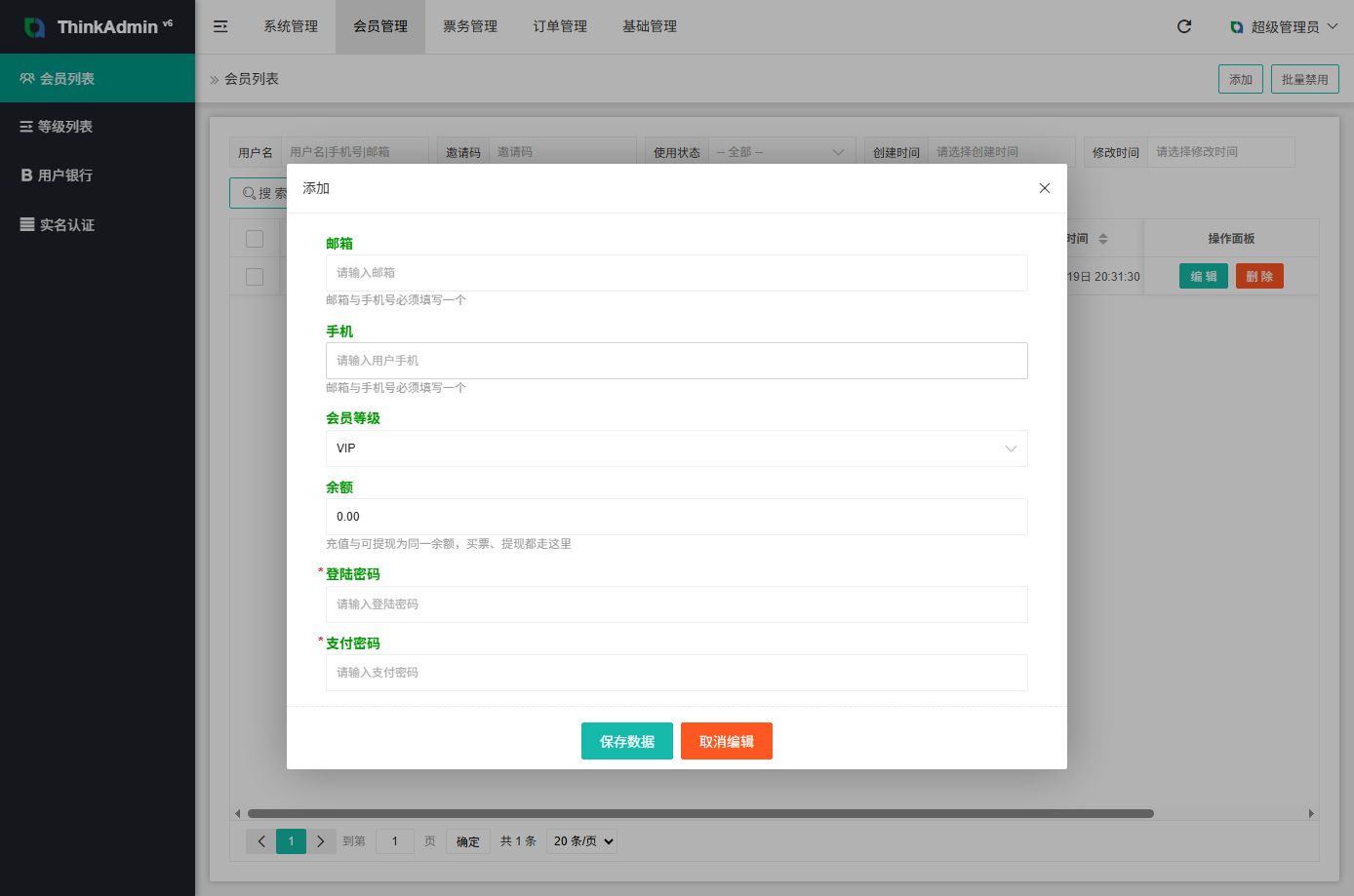Expand the 会员等级 VIP dropdown
The height and width of the screenshot is (896, 1354).
click(x=677, y=448)
